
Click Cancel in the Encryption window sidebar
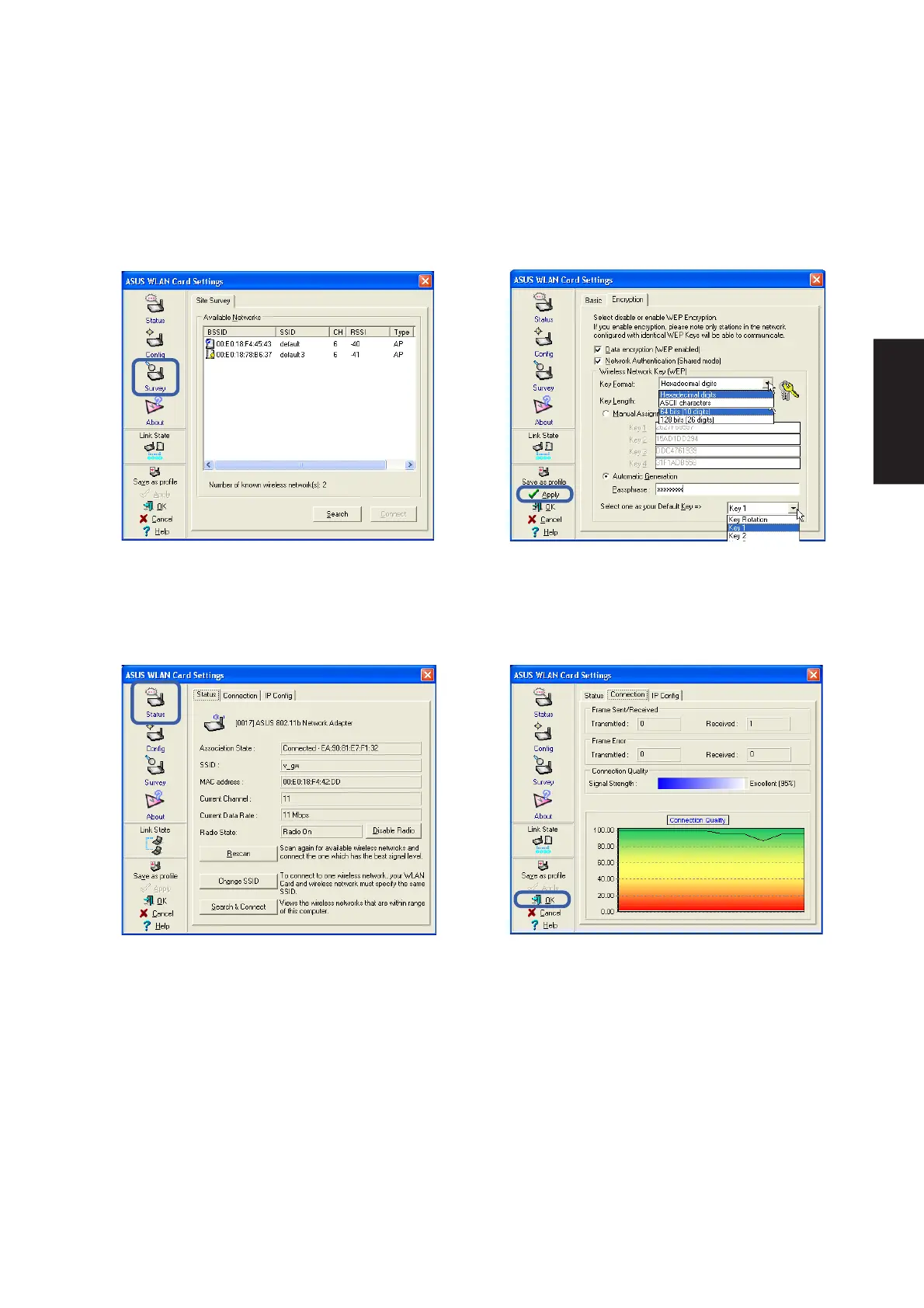[544, 519]
